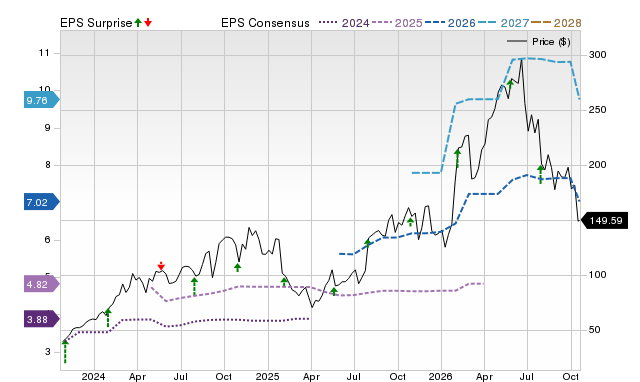Click the 2024 EPS consensus legend entry

pos(344,23)
